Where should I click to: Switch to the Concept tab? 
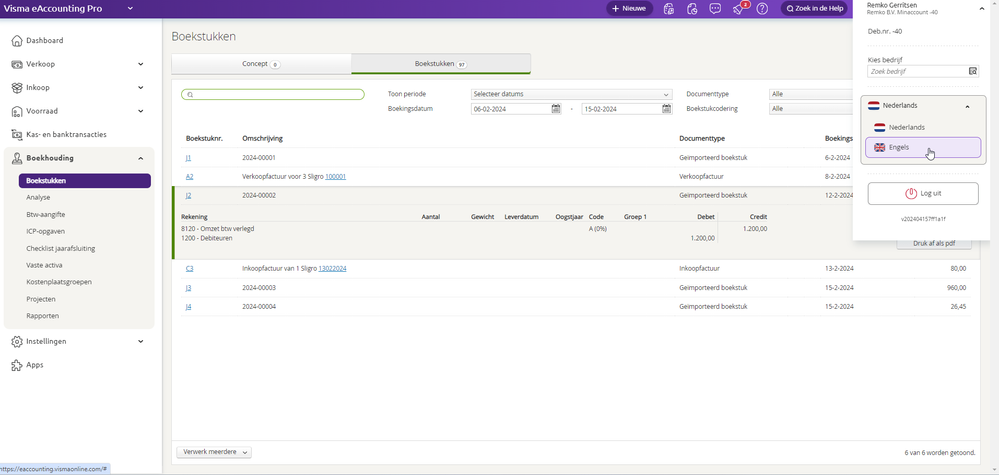(x=261, y=64)
